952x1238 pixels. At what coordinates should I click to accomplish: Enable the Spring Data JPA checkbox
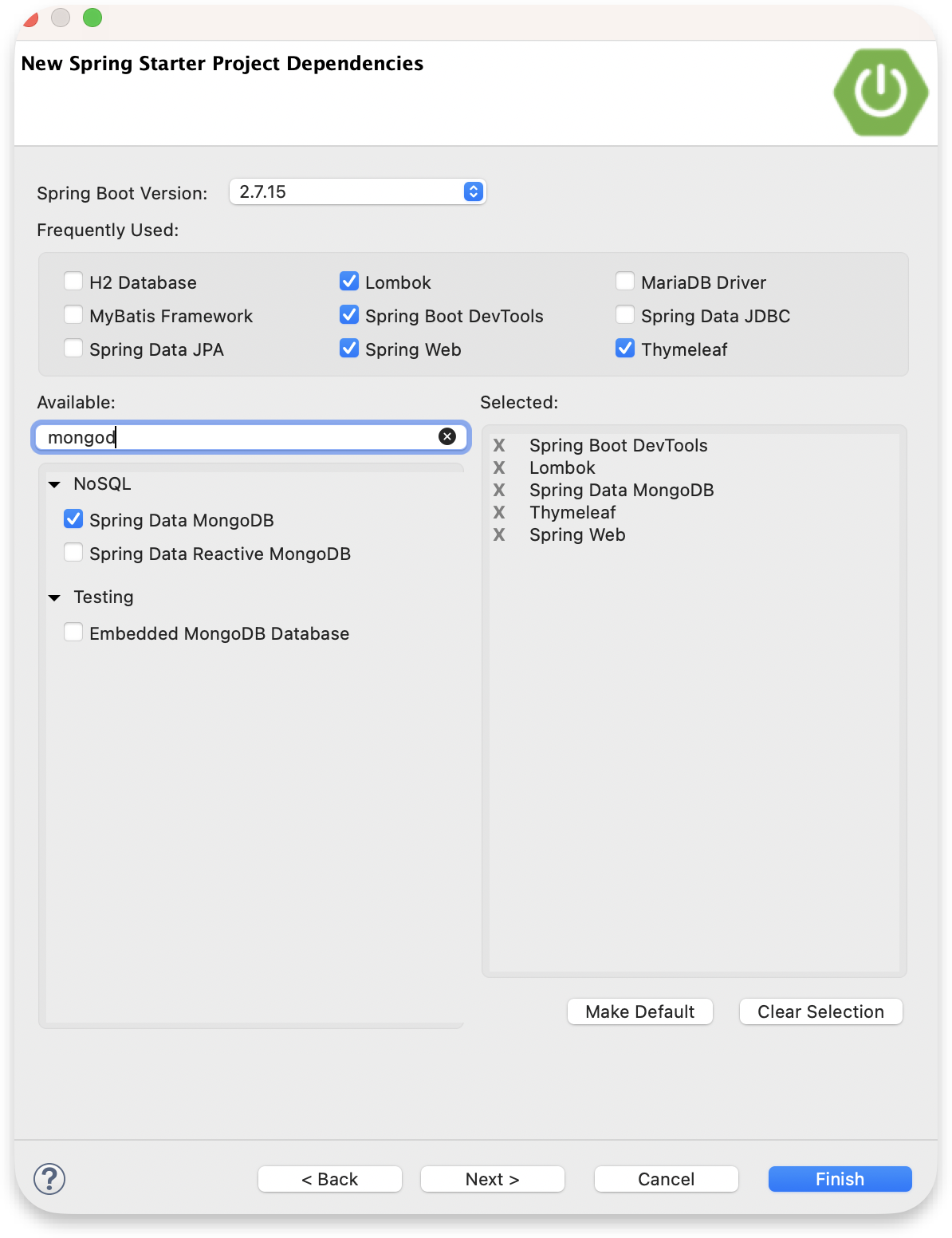[x=73, y=349]
